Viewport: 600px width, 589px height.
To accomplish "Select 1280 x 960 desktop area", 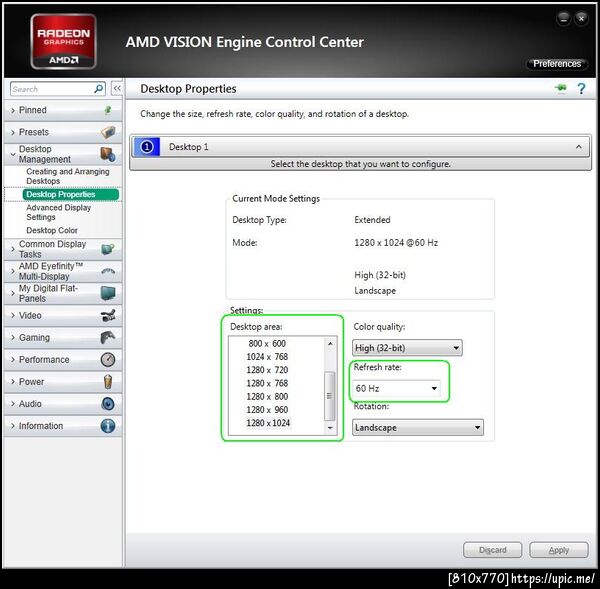I will (x=267, y=410).
